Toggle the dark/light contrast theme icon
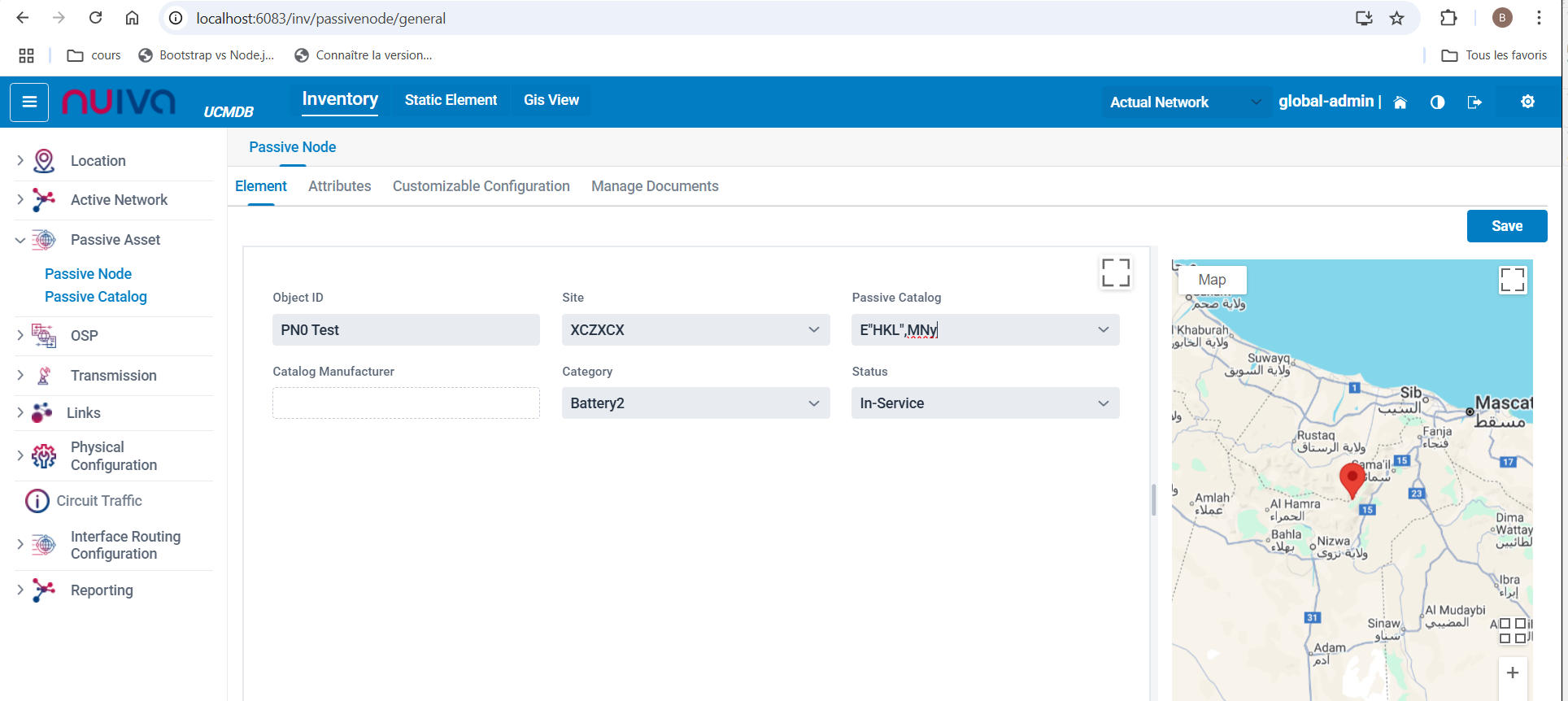The width and height of the screenshot is (1568, 701). (1437, 102)
